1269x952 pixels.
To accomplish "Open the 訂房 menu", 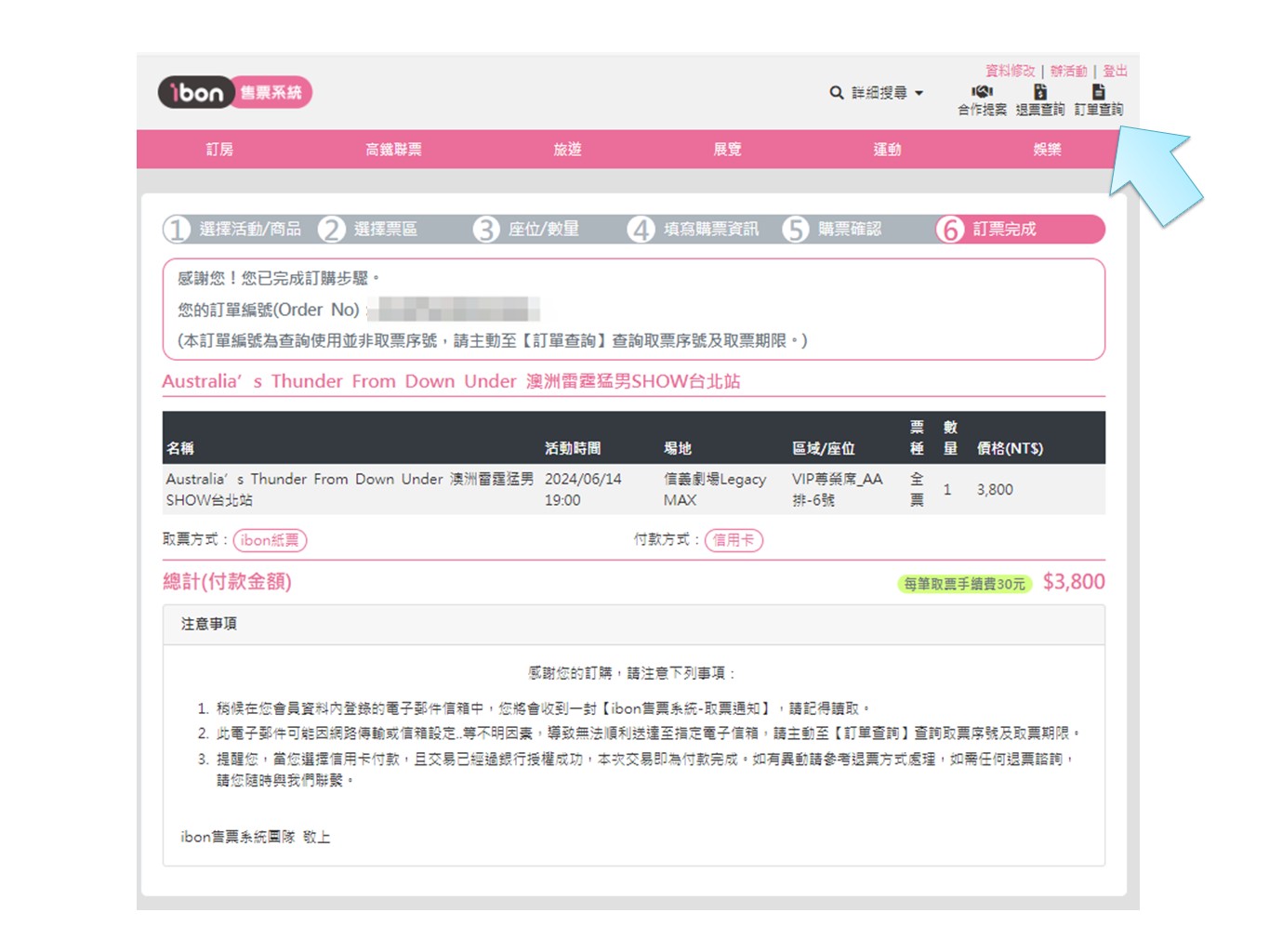I will (219, 149).
